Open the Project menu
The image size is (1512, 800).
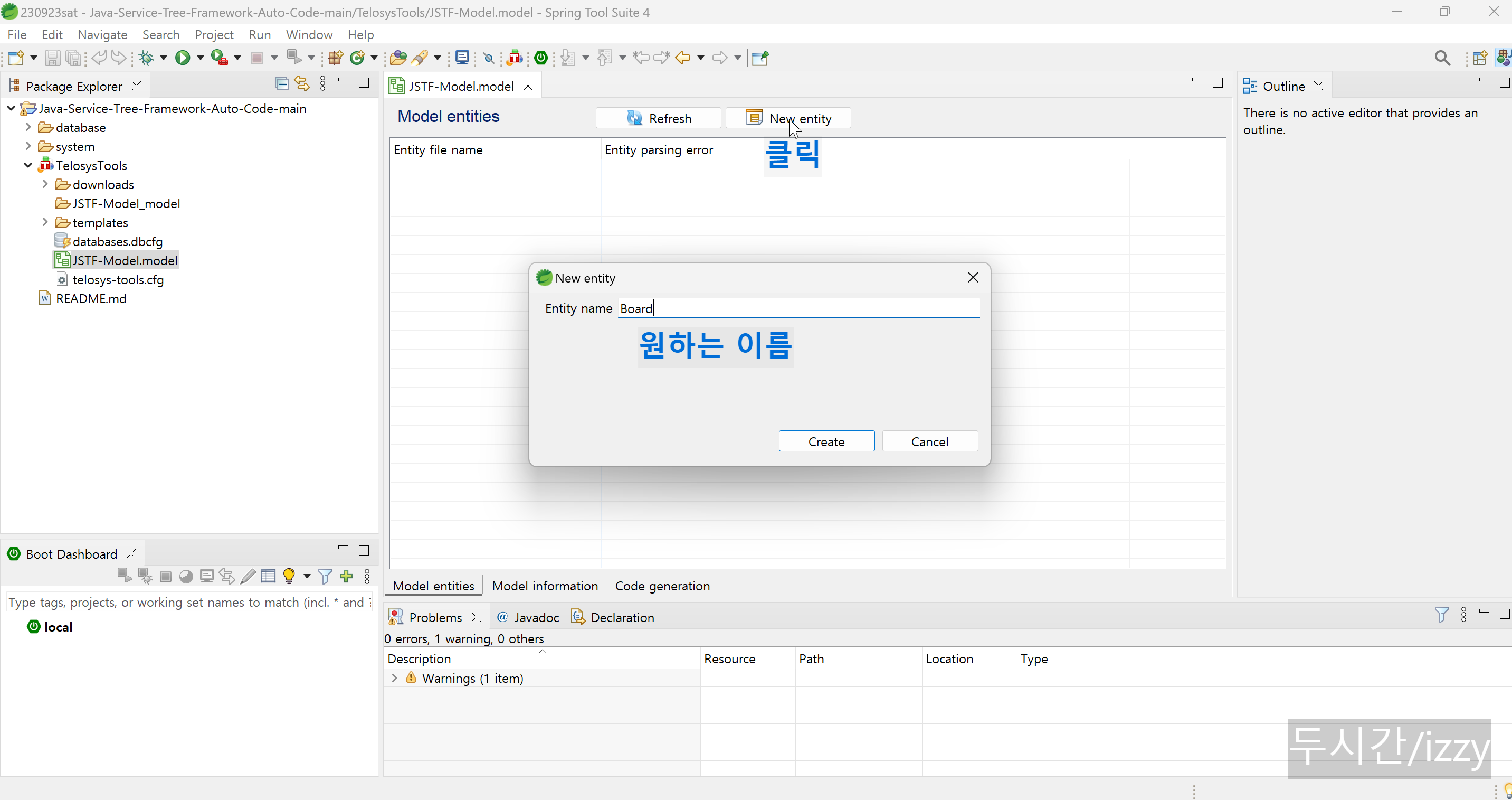click(214, 35)
